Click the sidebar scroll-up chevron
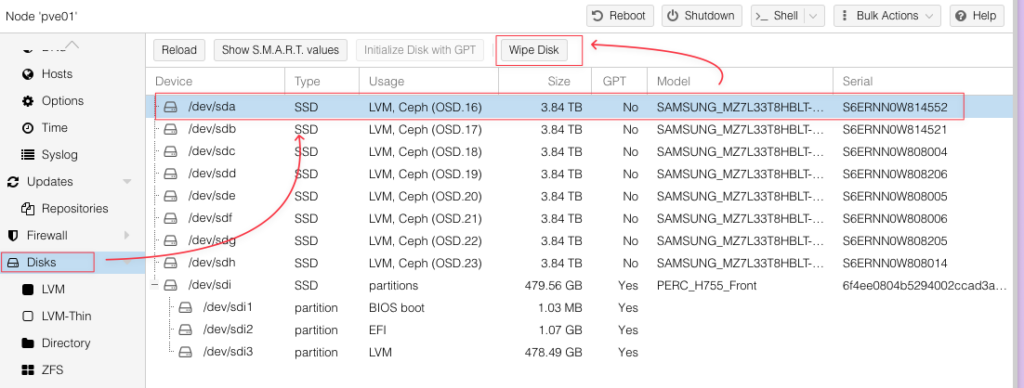Image resolution: width=1024 pixels, height=388 pixels. click(72, 45)
